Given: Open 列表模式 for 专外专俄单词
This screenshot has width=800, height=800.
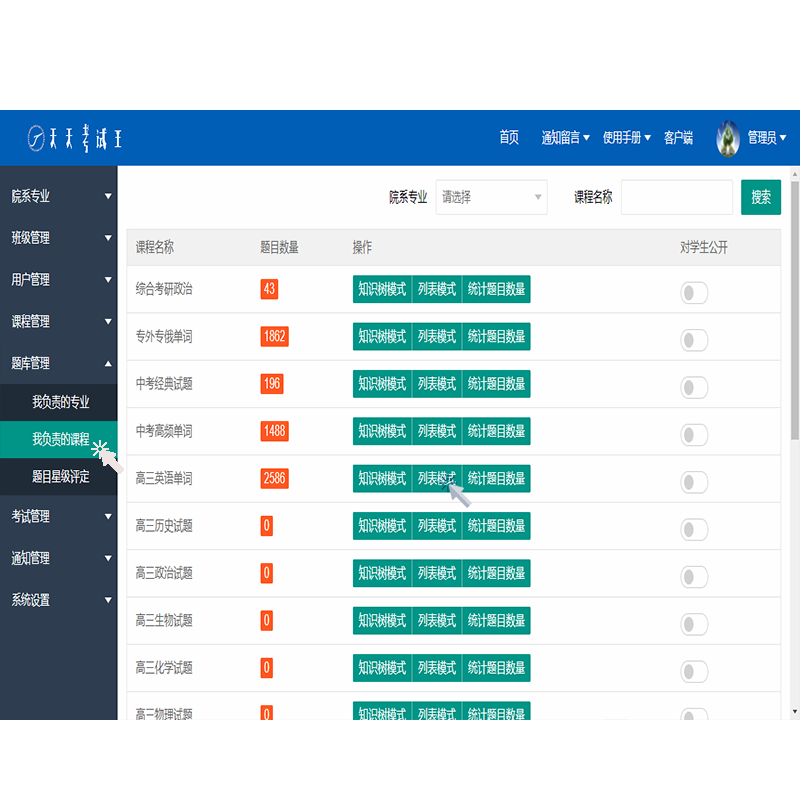Looking at the screenshot, I should coord(437,337).
